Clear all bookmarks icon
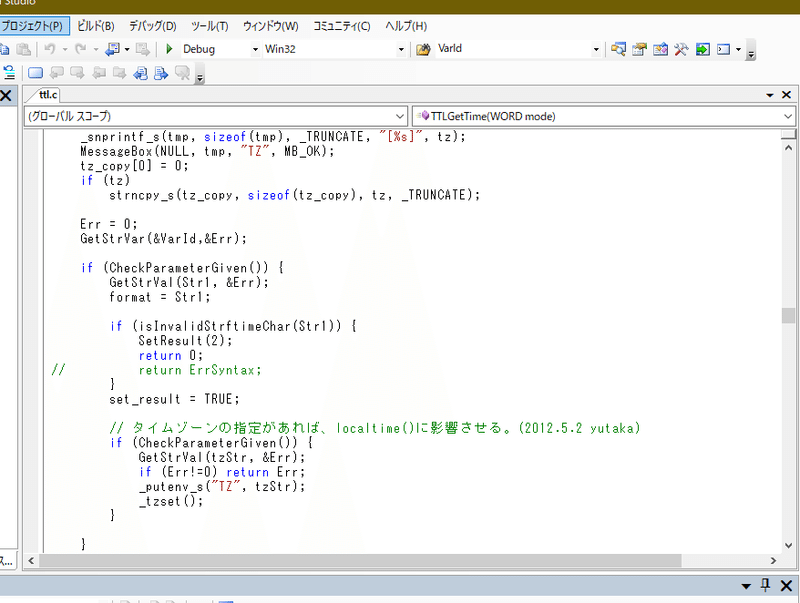 tap(183, 73)
